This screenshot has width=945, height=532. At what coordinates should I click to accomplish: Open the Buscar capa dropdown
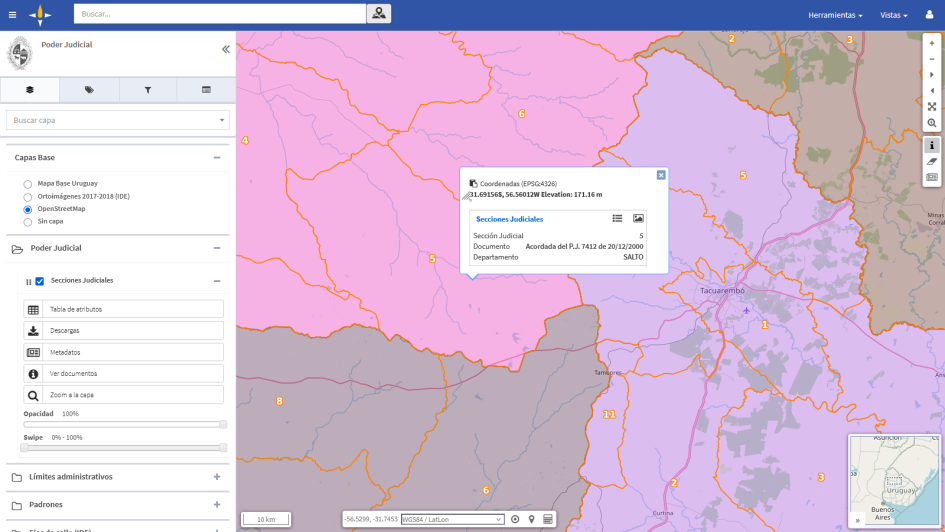pos(118,120)
